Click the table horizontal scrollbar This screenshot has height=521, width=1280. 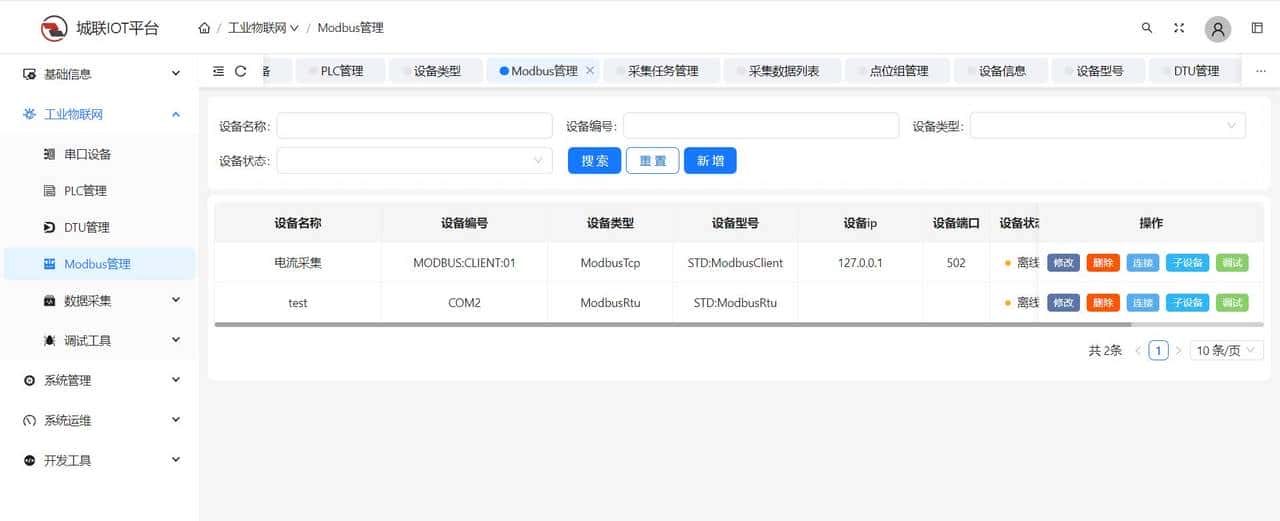672,324
